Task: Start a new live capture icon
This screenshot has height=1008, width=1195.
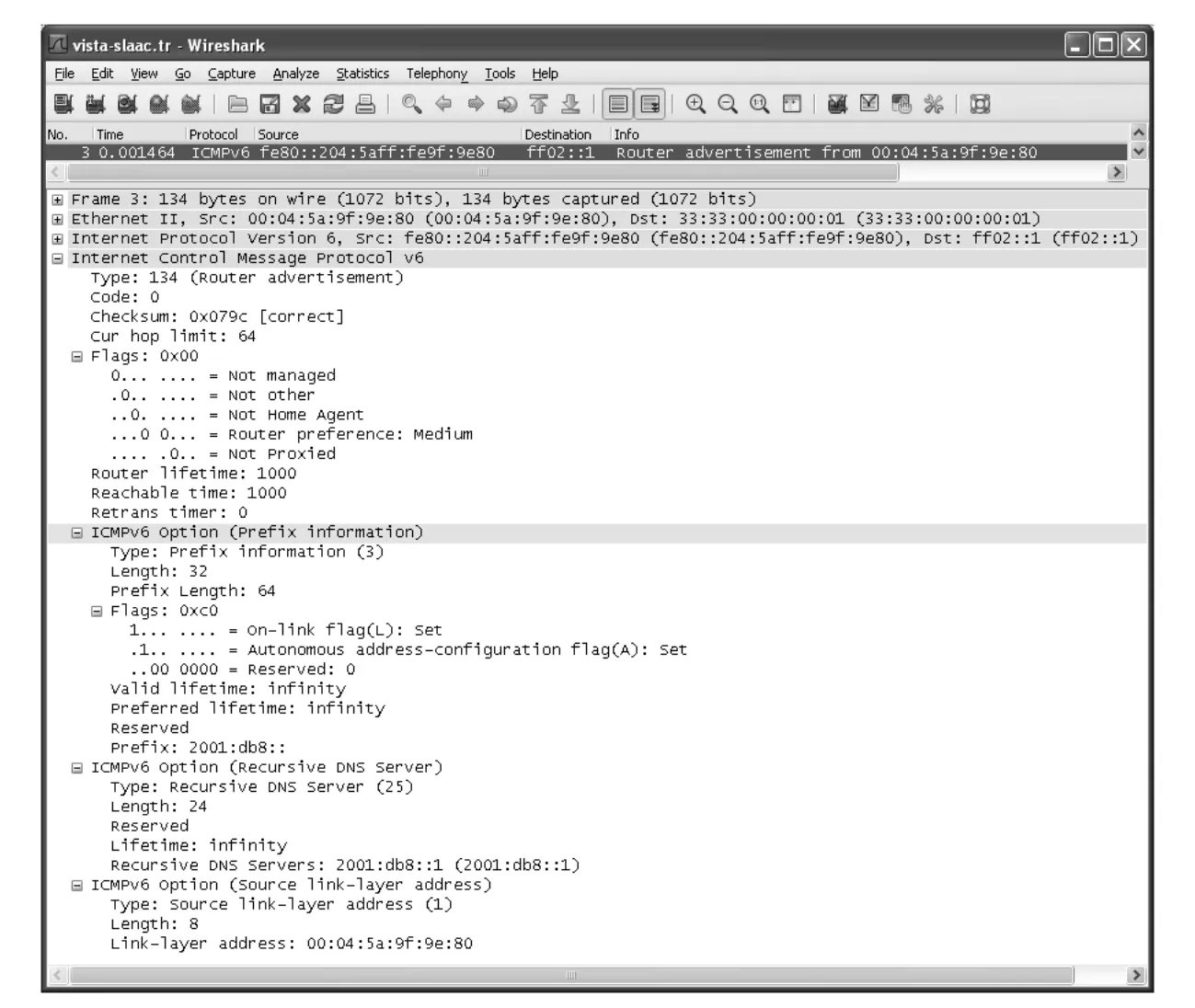Action: [x=128, y=105]
